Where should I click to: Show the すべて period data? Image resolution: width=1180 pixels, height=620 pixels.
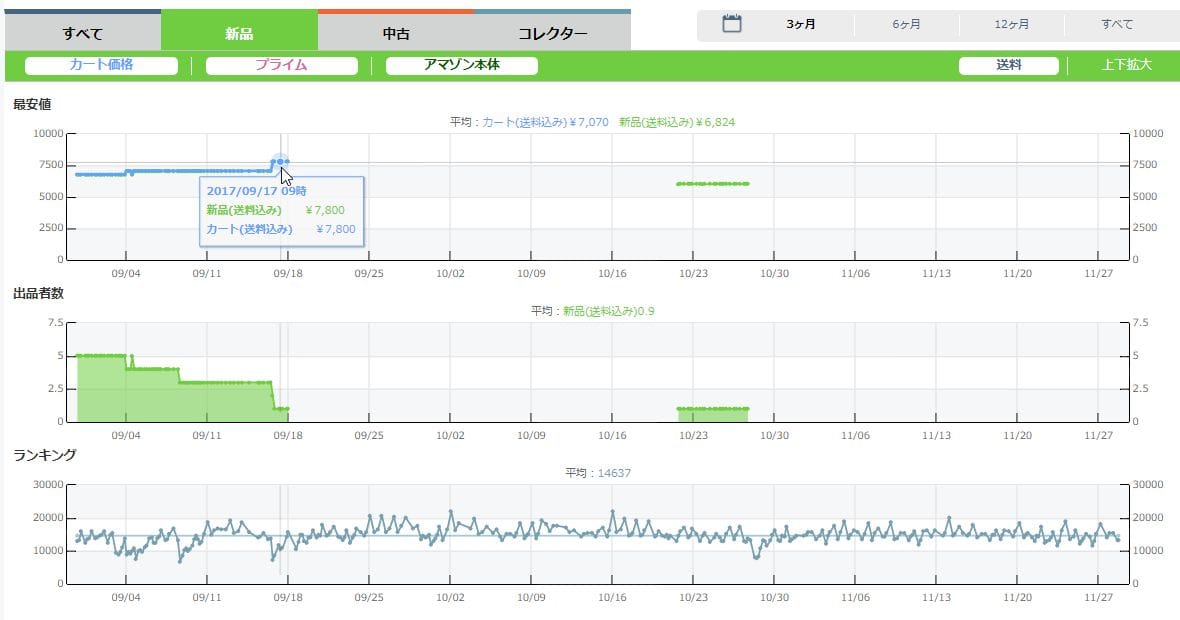(x=1117, y=25)
